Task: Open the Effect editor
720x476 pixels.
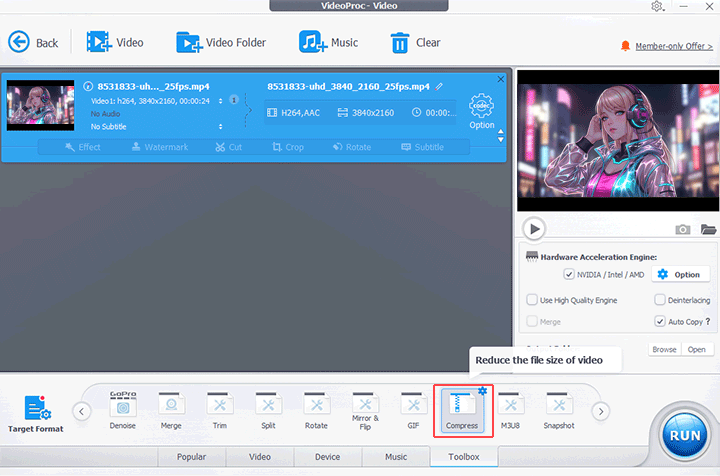Action: coord(83,147)
